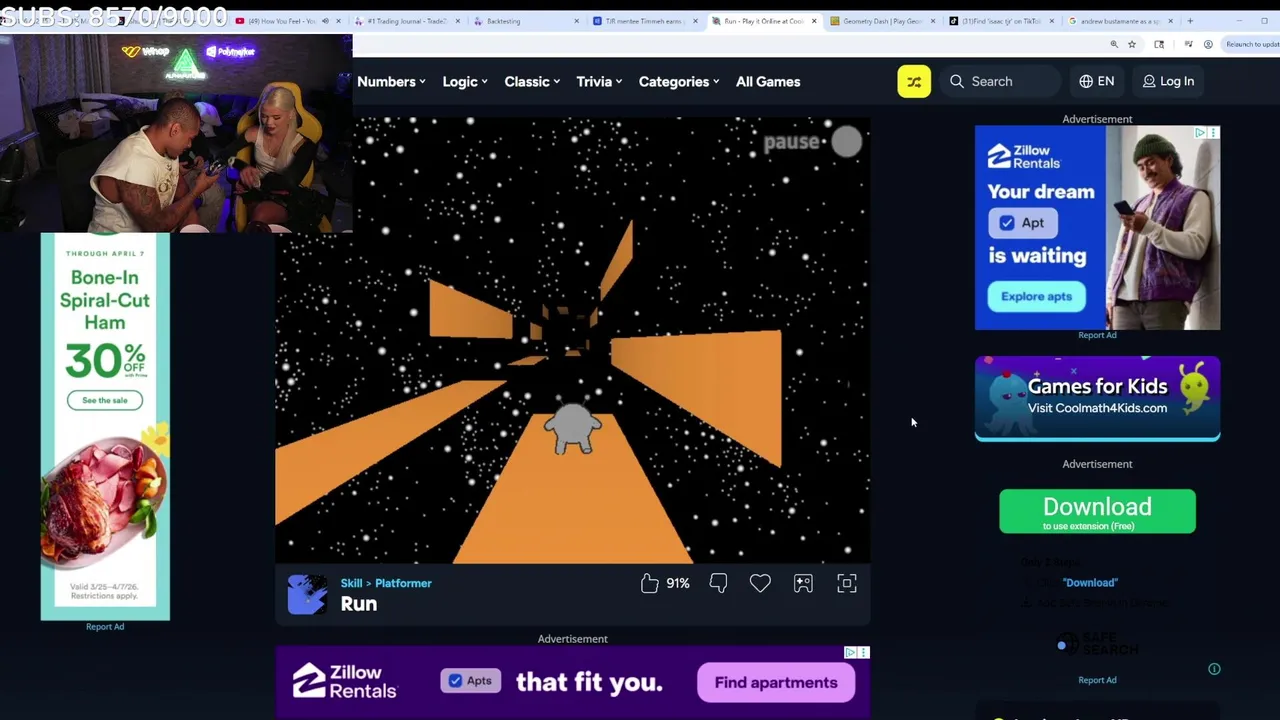Click the Run game title text
Viewport: 1280px width, 720px height.
pos(359,604)
